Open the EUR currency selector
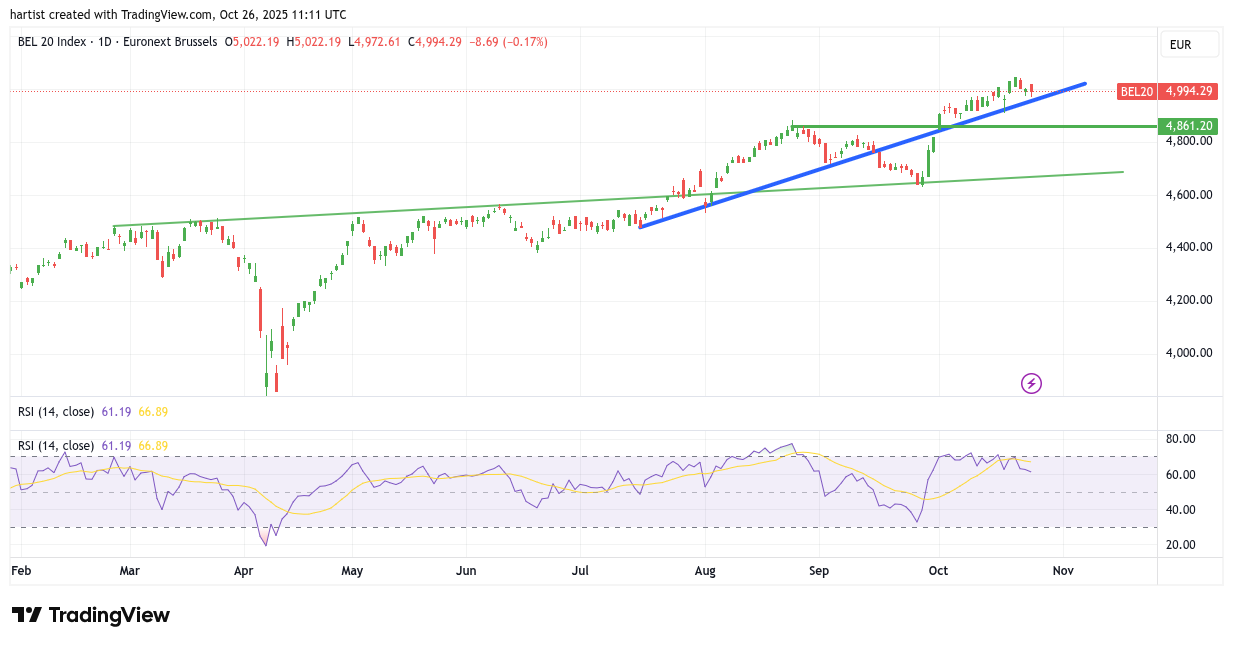The width and height of the screenshot is (1233, 645). click(1189, 45)
